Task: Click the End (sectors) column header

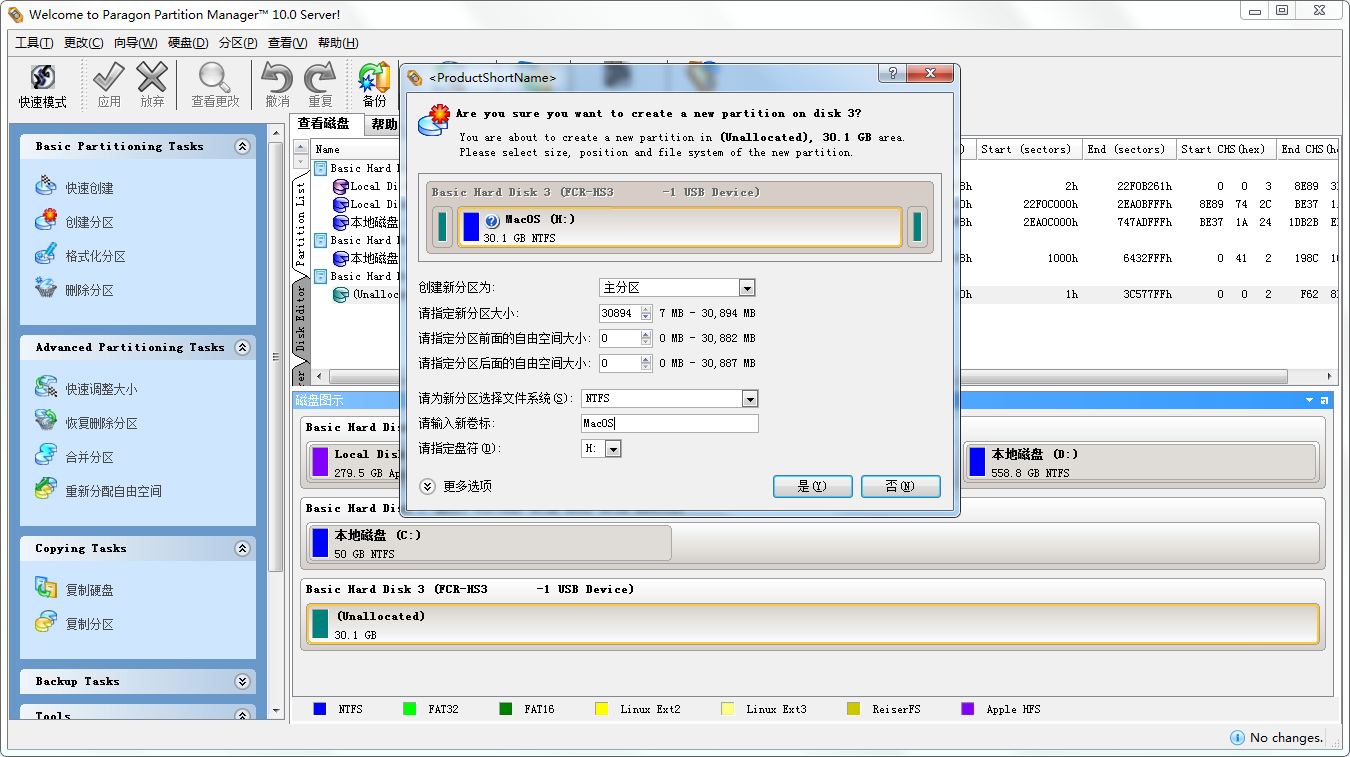Action: coord(1130,149)
